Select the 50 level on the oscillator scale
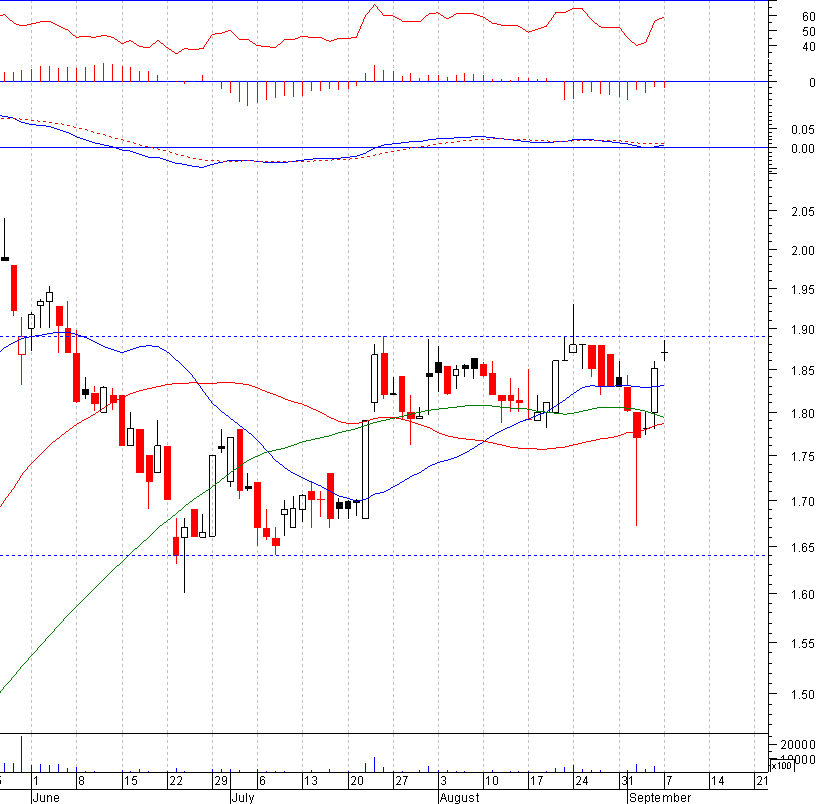Screen dimensions: 819x804 809,32
